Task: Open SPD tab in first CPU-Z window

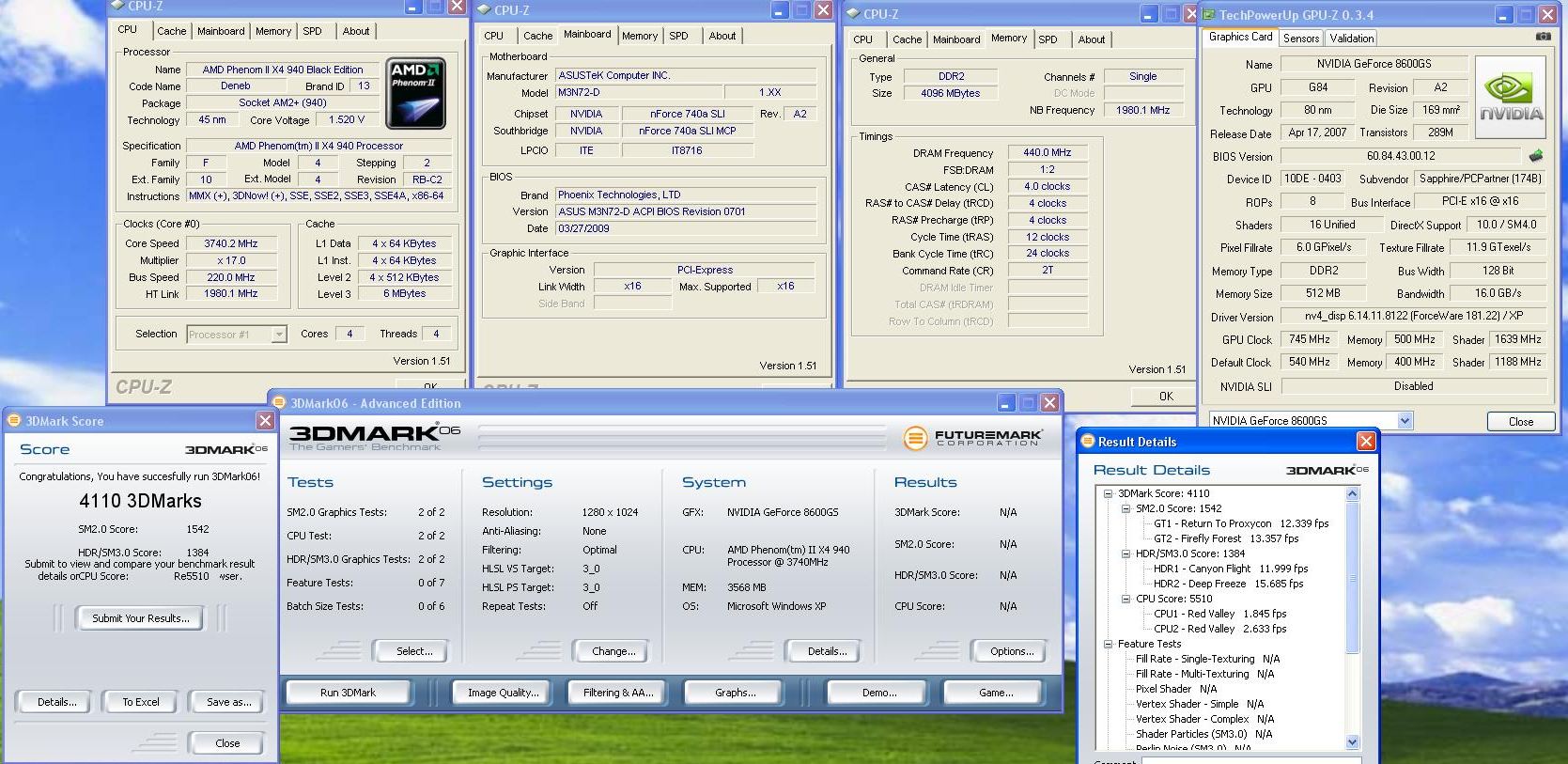Action: tap(312, 31)
